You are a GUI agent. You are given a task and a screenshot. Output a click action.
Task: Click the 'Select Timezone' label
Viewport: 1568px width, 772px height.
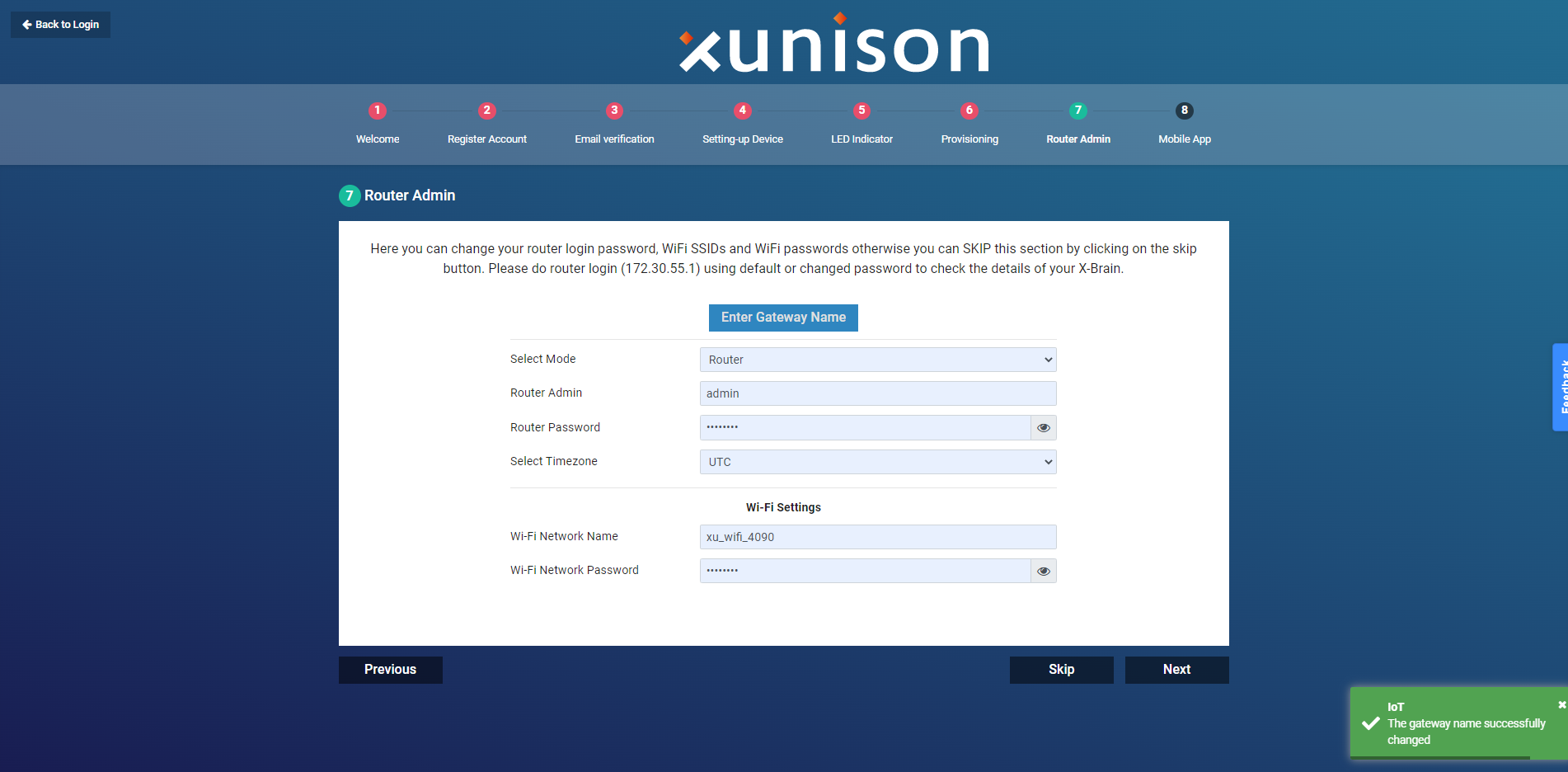(554, 461)
